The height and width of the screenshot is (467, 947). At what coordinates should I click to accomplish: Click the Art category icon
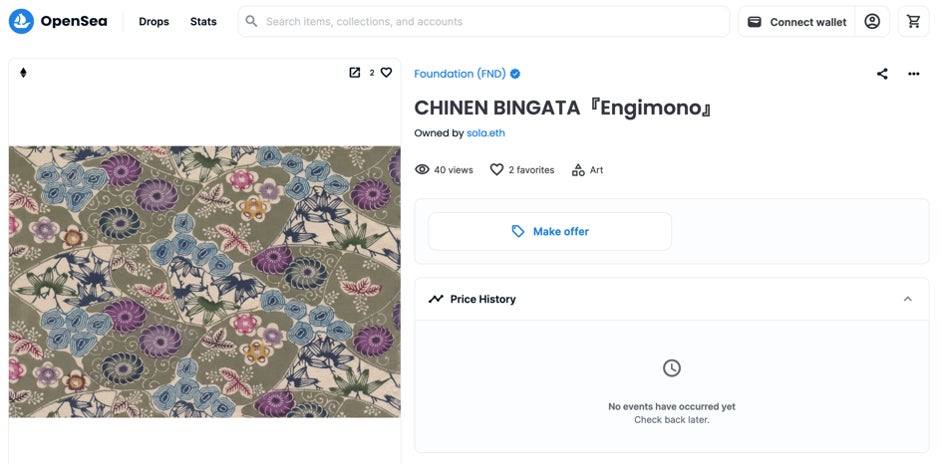point(578,170)
